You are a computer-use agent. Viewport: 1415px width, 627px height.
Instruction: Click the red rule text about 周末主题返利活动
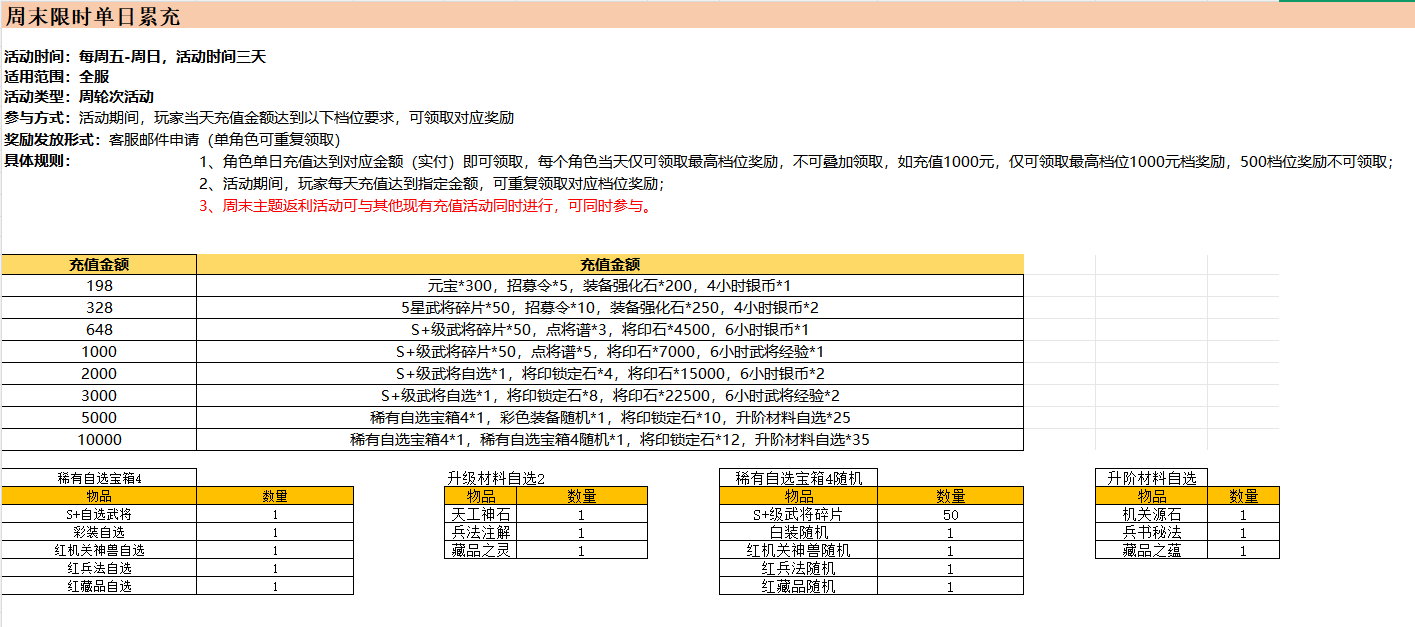coord(426,207)
